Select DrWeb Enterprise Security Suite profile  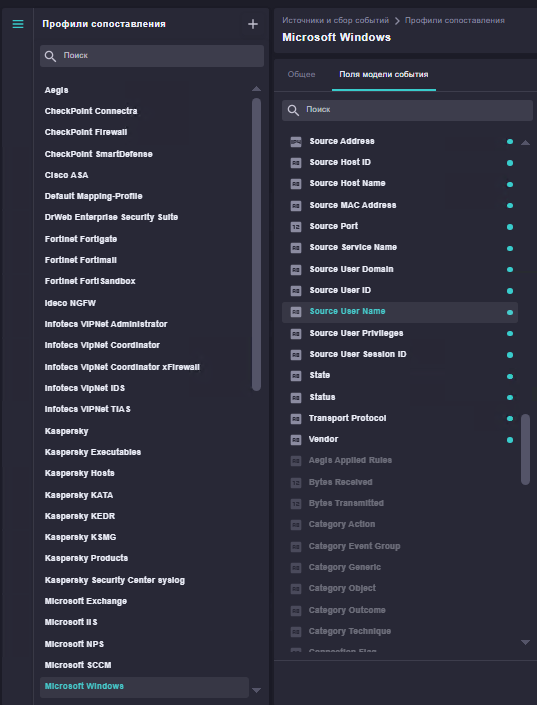pos(112,217)
